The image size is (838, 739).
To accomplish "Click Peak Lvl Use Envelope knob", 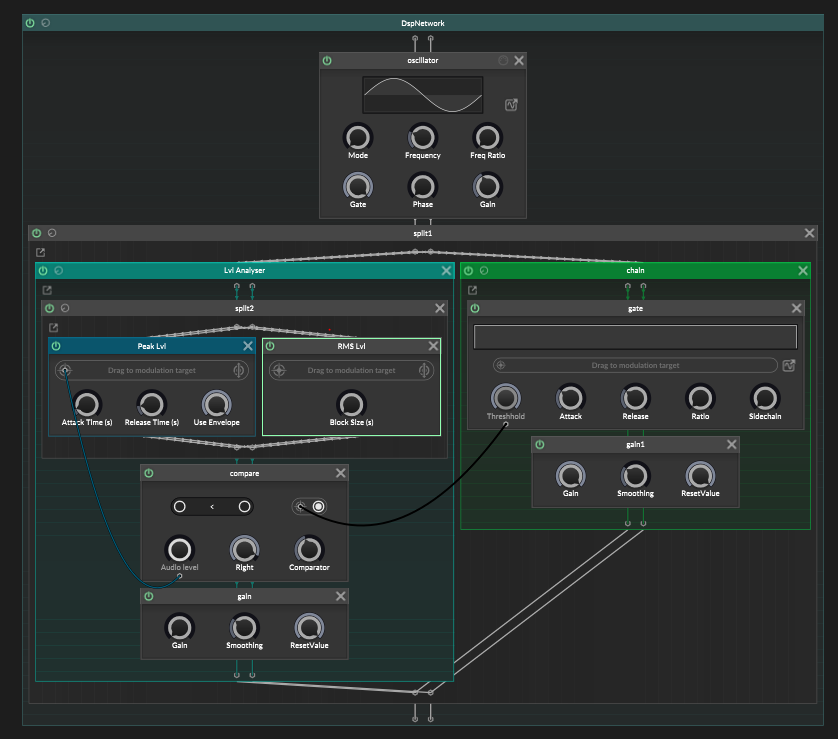I will click(x=216, y=404).
